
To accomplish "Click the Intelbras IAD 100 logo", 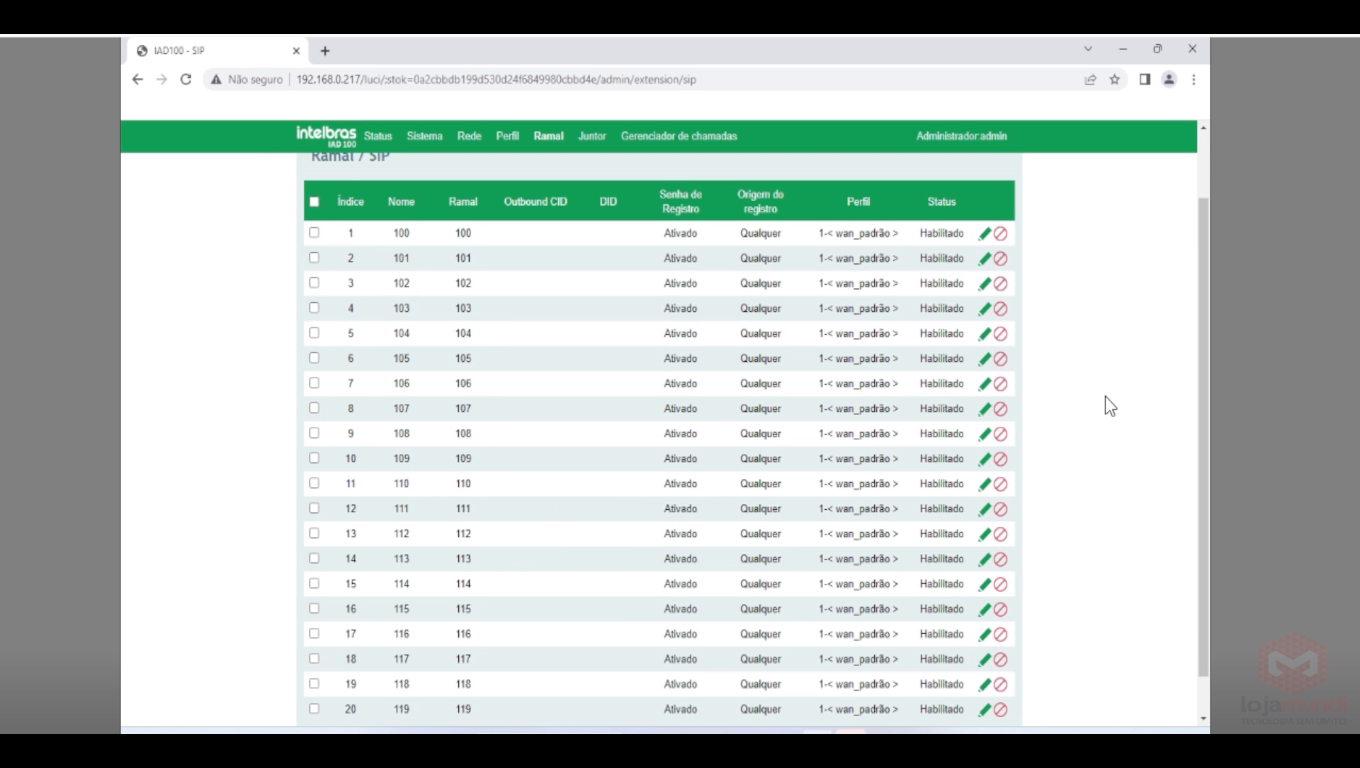I will click(x=326, y=136).
